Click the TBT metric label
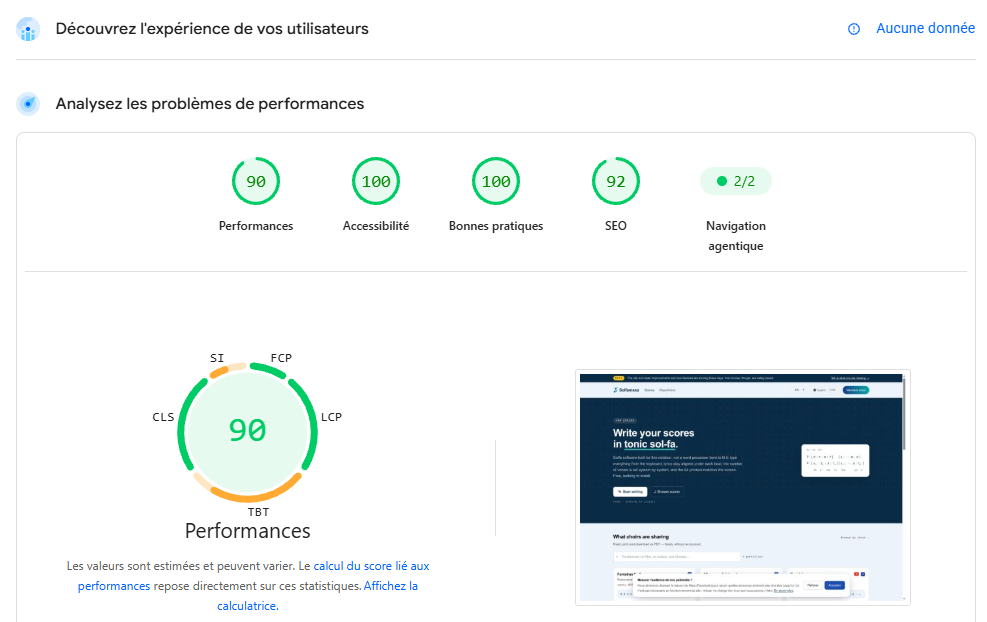The height and width of the screenshot is (622, 987). [258, 512]
